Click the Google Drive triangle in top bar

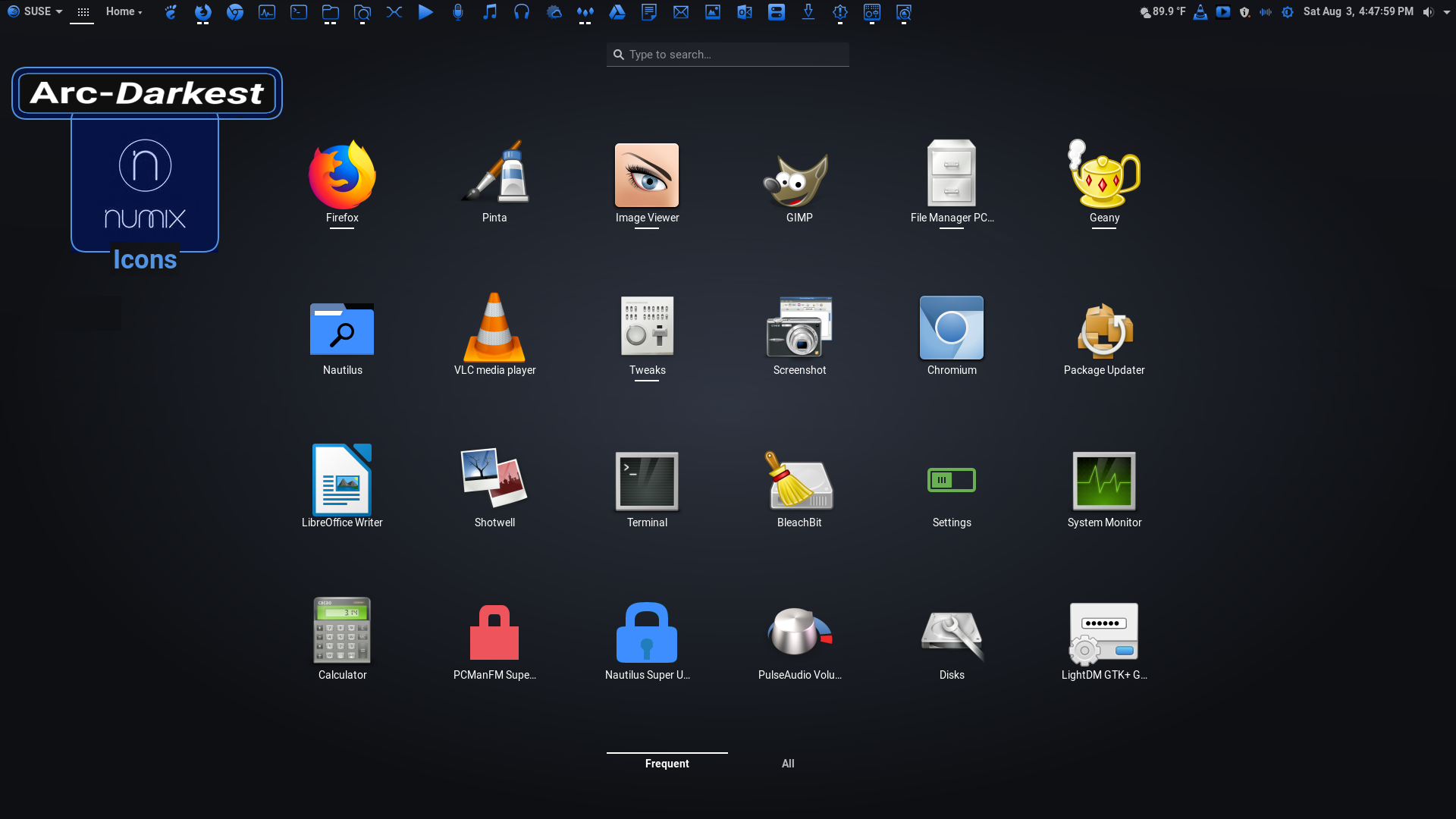[x=617, y=12]
